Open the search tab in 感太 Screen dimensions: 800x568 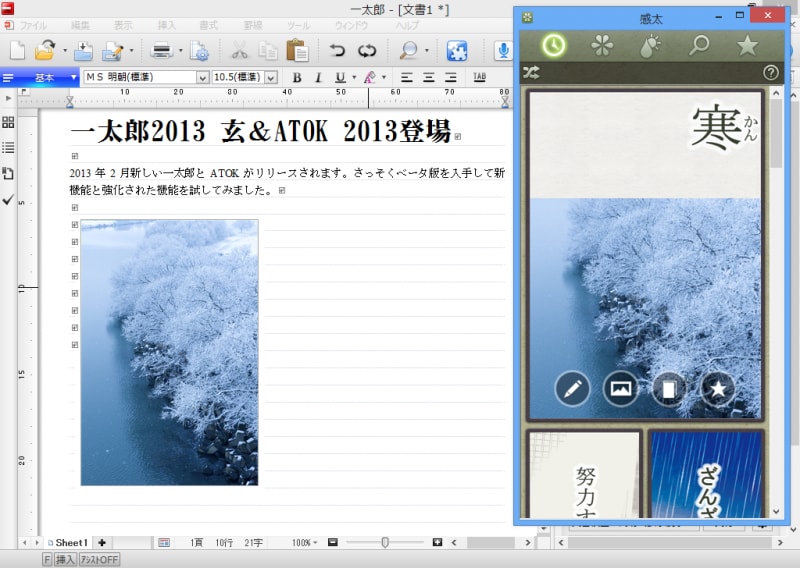[699, 45]
